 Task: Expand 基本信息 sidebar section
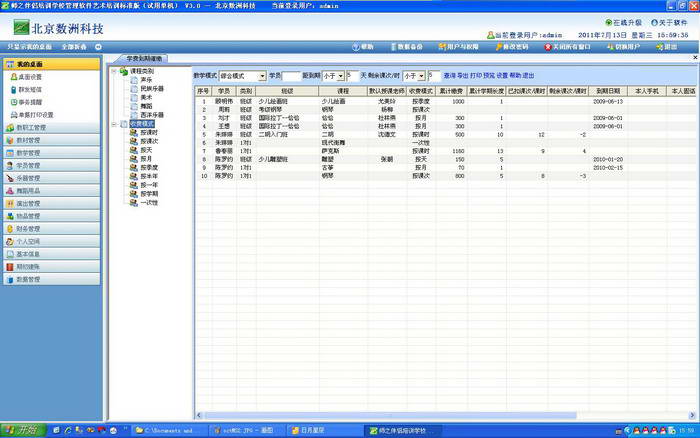tap(52, 254)
